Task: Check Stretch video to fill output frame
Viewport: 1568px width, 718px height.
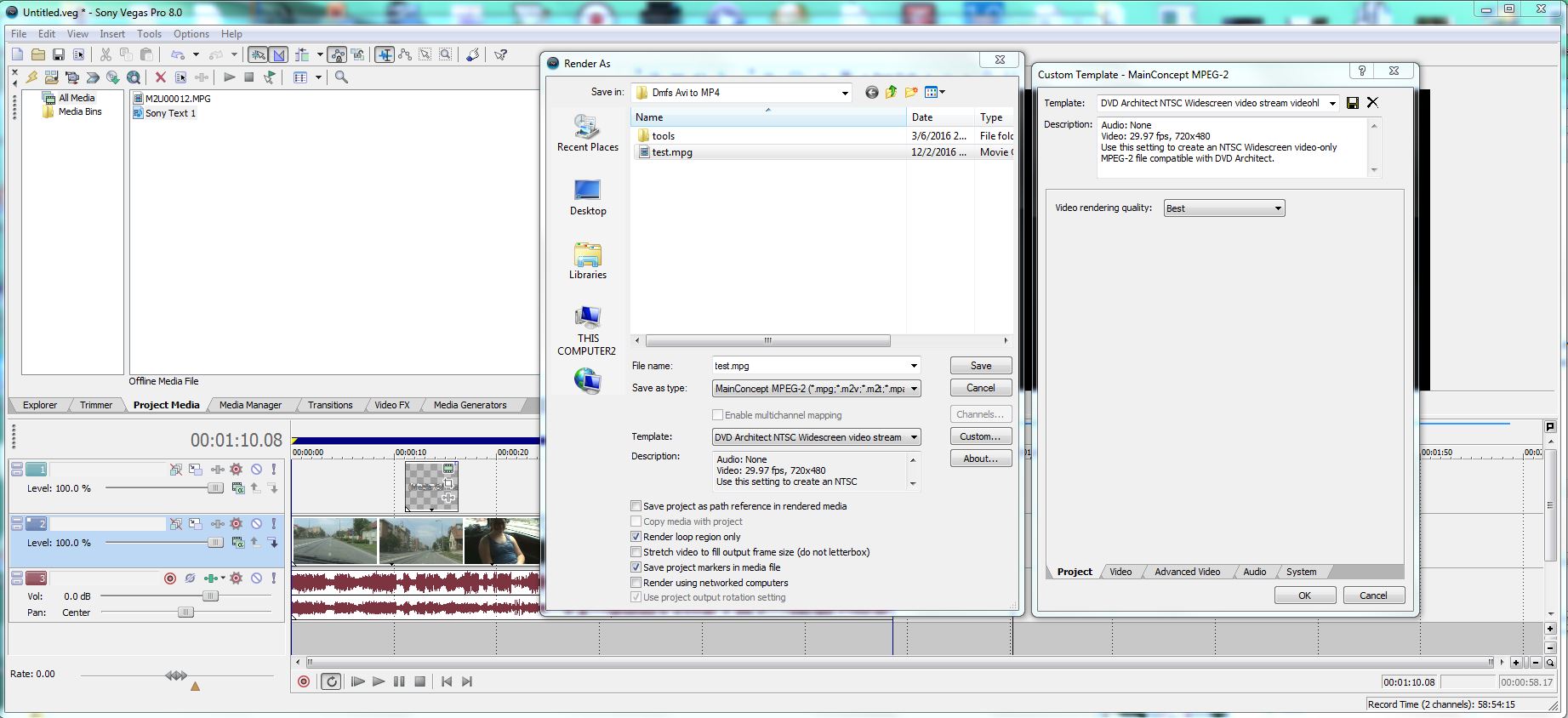Action: point(636,552)
